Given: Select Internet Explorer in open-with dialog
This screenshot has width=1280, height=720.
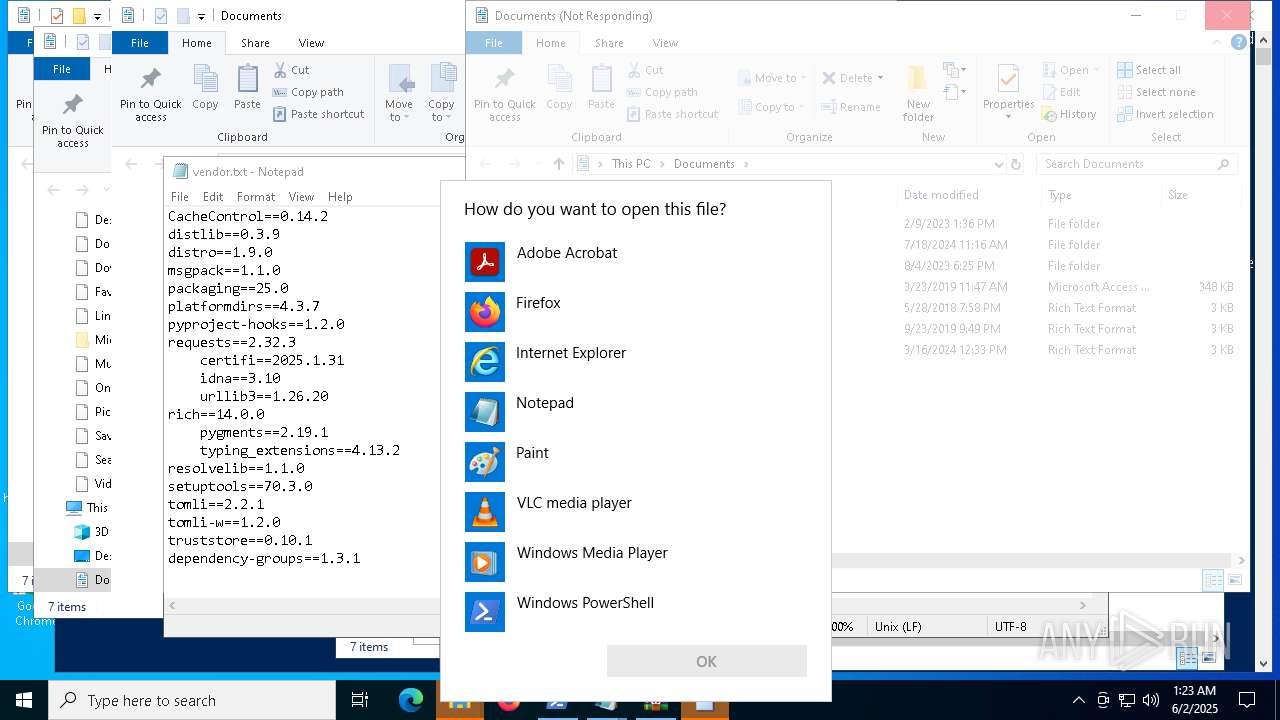Looking at the screenshot, I should click(x=636, y=362).
